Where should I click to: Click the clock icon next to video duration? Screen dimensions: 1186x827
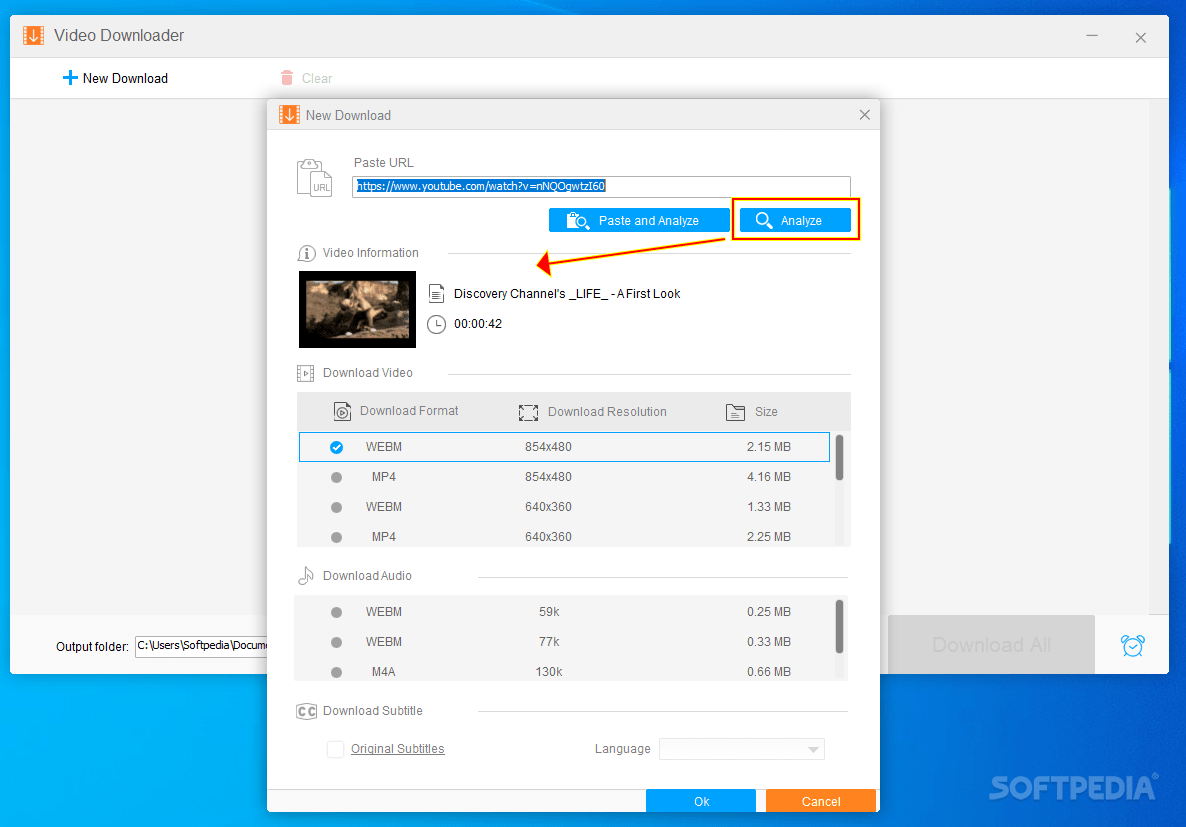(x=436, y=323)
